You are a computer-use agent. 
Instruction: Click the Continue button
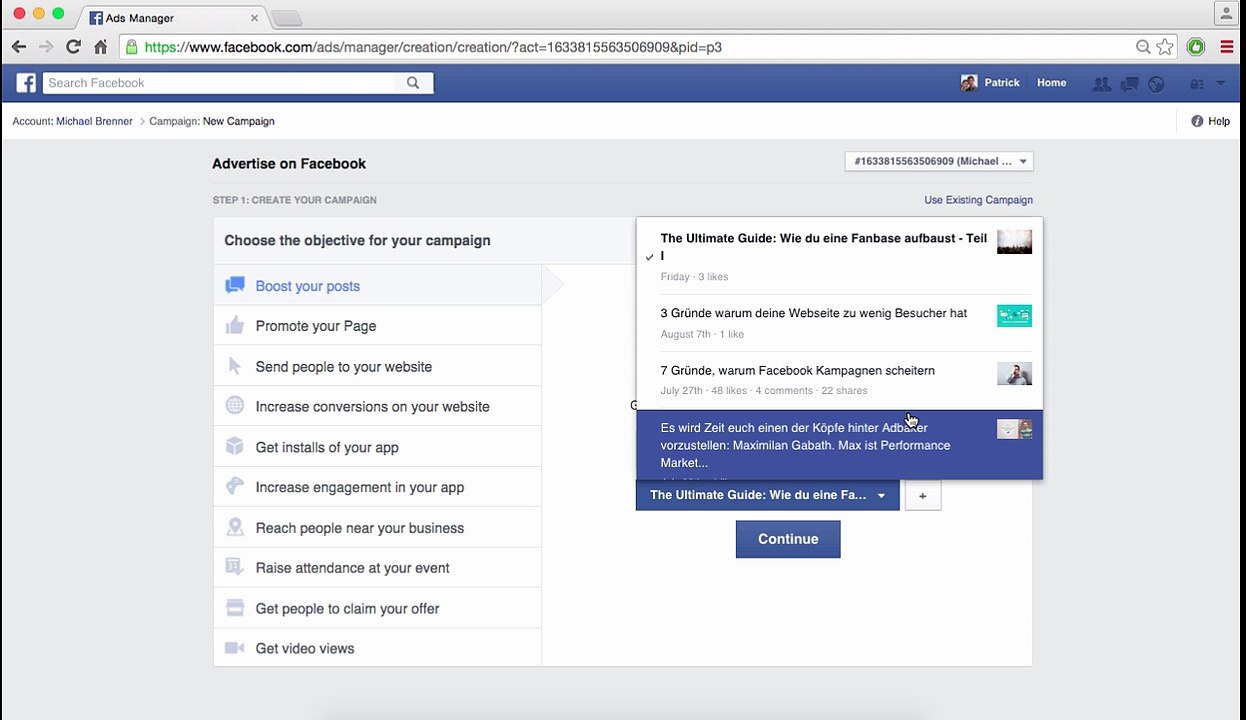pyautogui.click(x=788, y=539)
